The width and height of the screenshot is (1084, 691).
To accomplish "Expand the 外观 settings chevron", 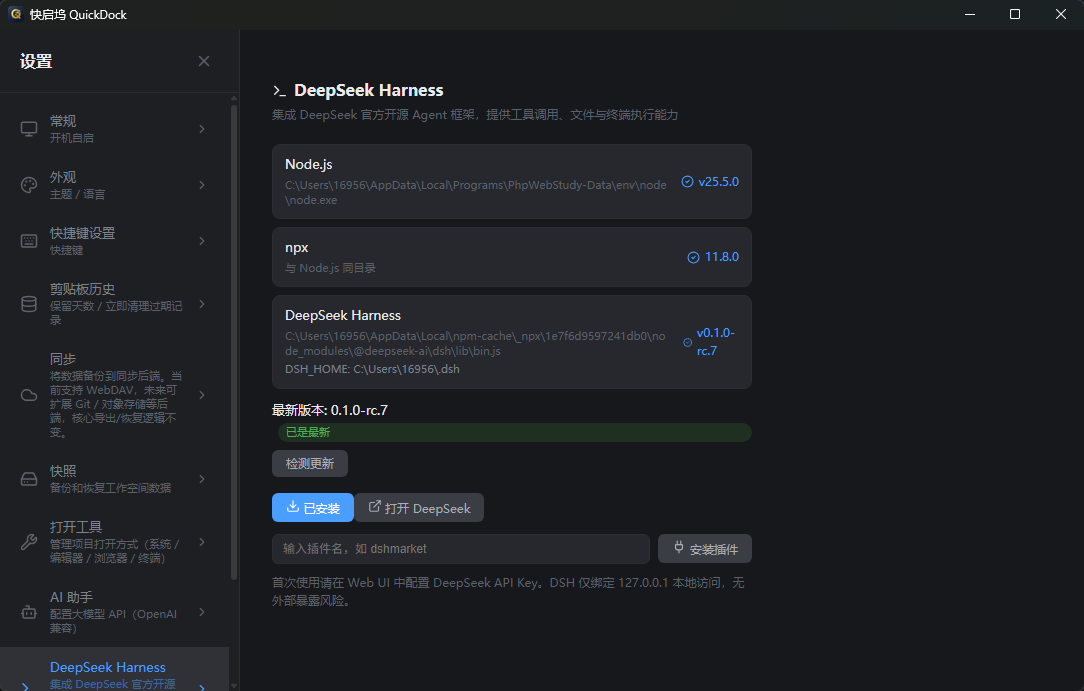I will (202, 185).
